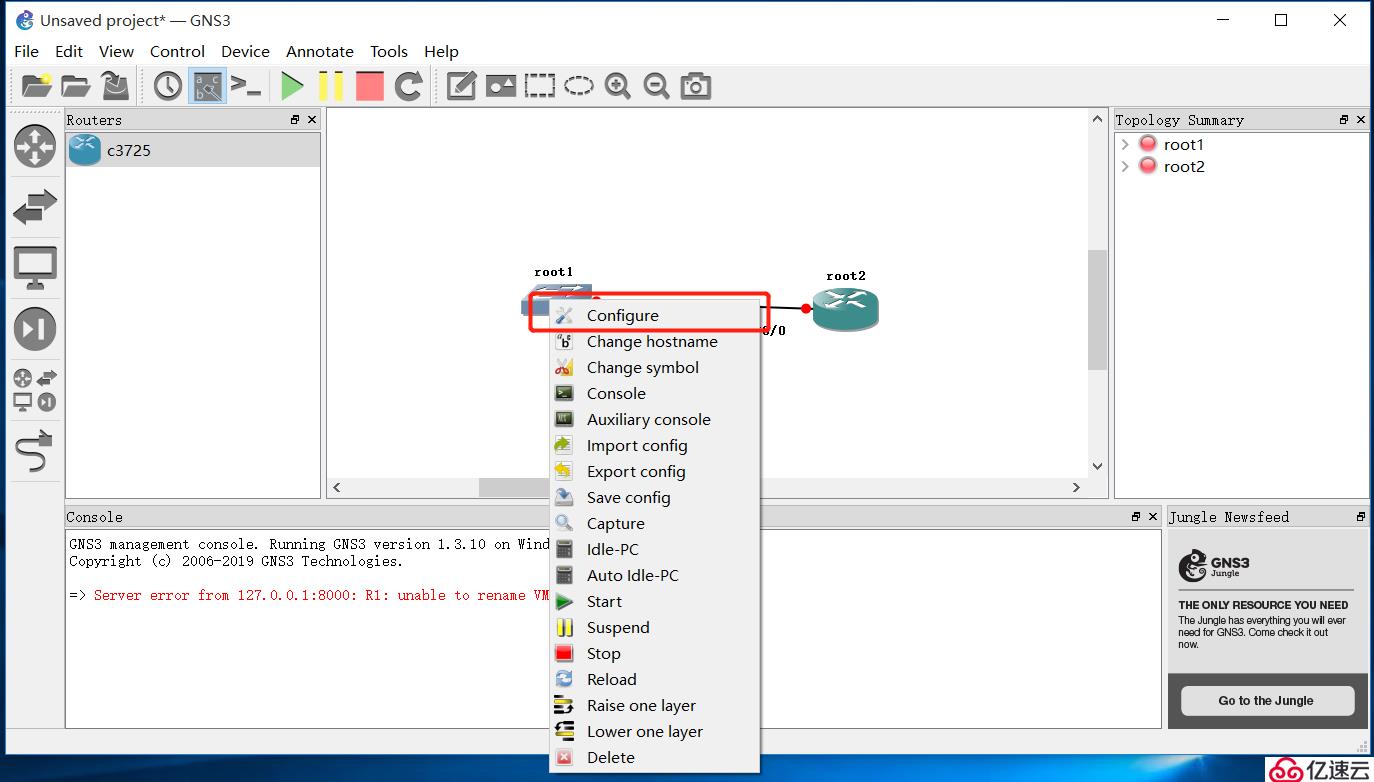Open snapshot manager clock icon
Viewport: 1374px width, 782px height.
168,86
